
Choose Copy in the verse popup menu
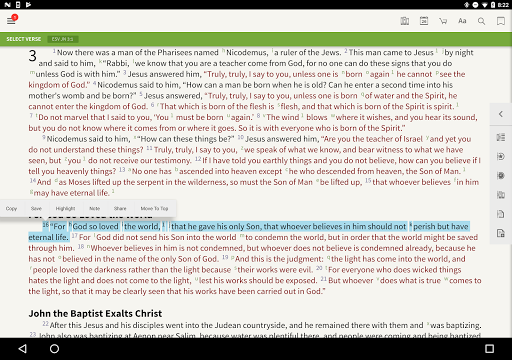[11, 208]
